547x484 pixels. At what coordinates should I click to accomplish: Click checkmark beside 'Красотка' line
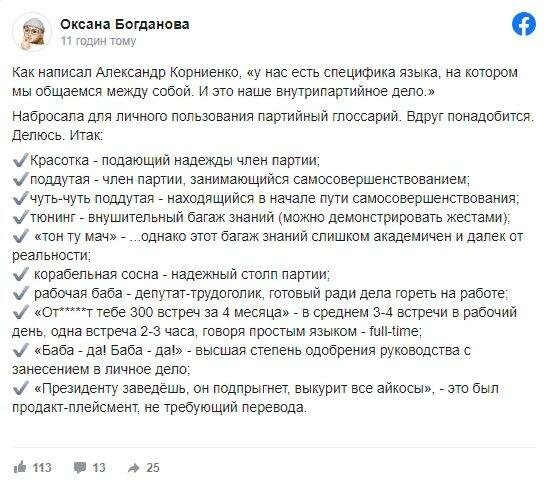20,160
